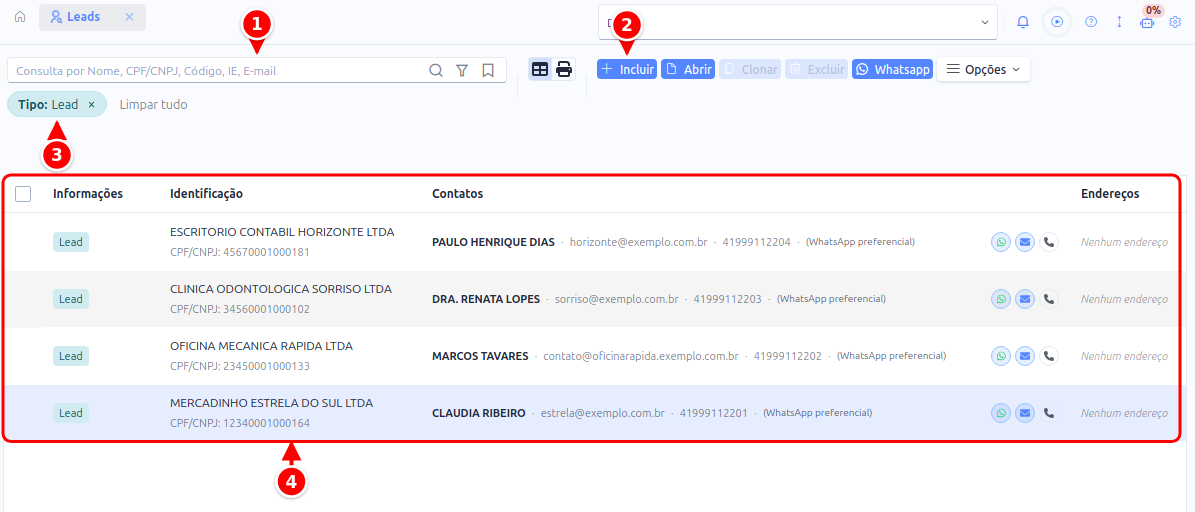Email icon for Dra. Renata Lopes

pos(1025,299)
